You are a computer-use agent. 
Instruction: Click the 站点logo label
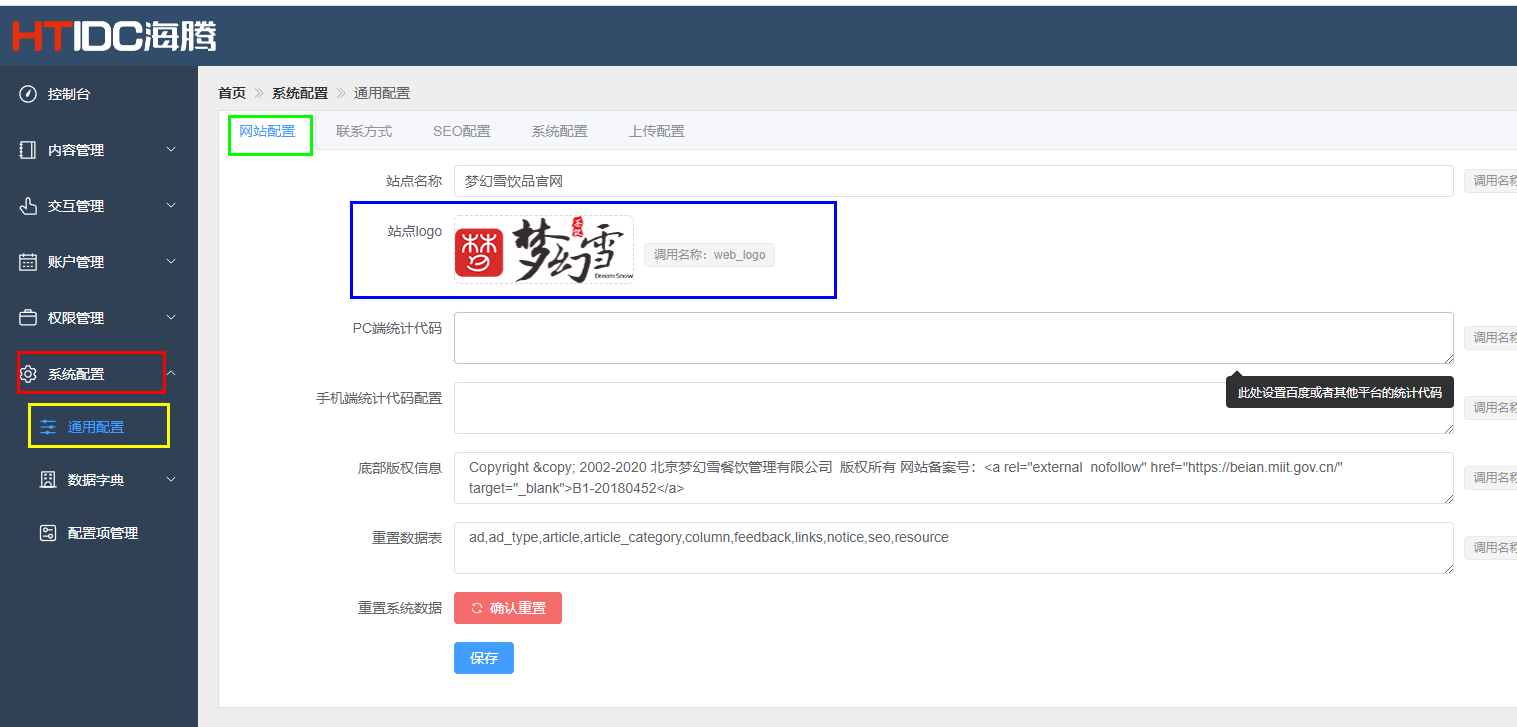click(415, 231)
